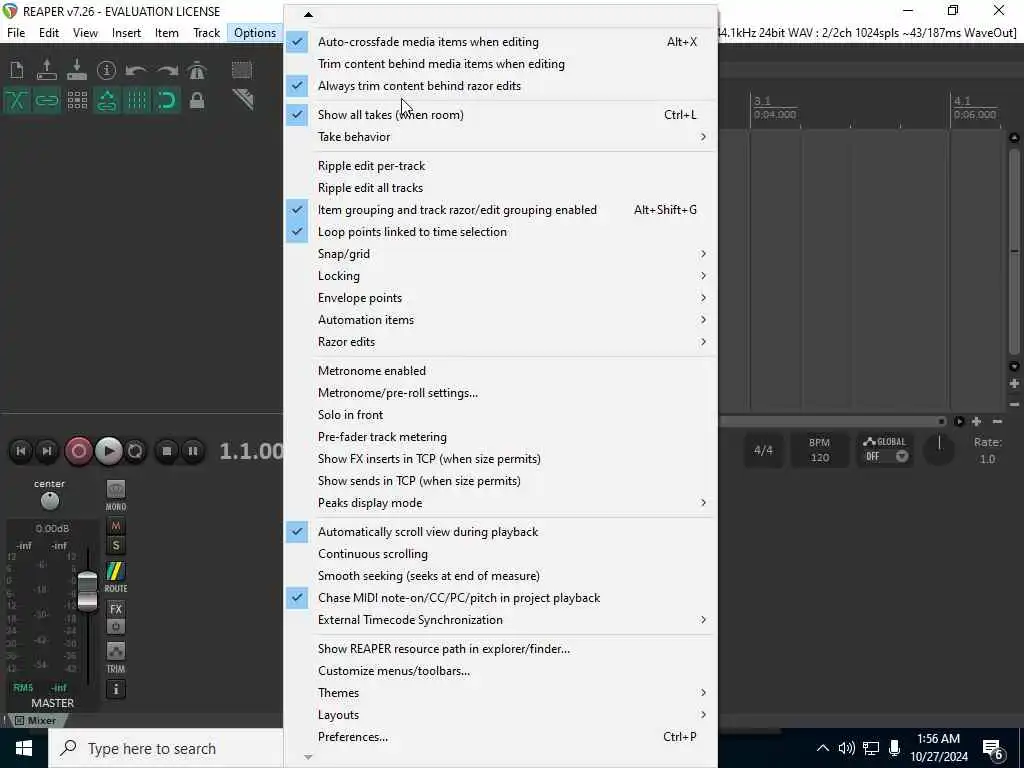The width and height of the screenshot is (1024, 768).
Task: Toggle master FX bypass power button
Action: (x=116, y=627)
